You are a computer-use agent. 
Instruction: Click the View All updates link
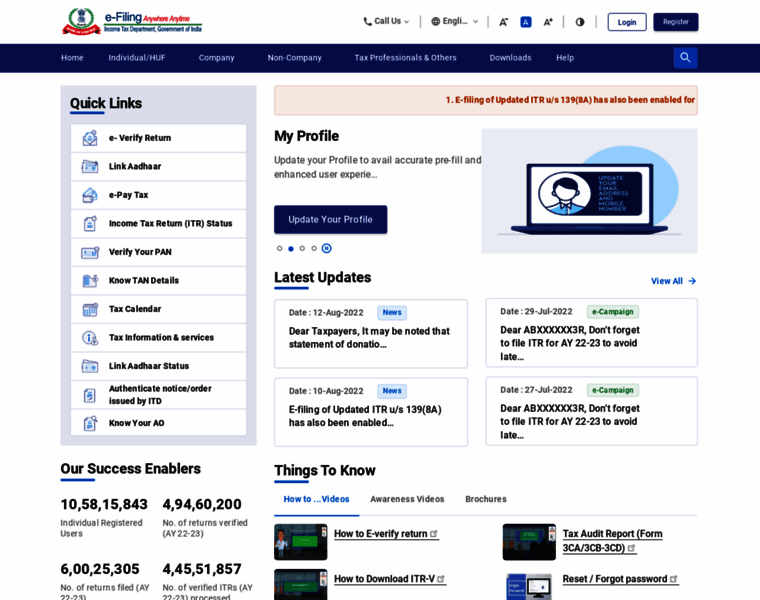(x=673, y=281)
